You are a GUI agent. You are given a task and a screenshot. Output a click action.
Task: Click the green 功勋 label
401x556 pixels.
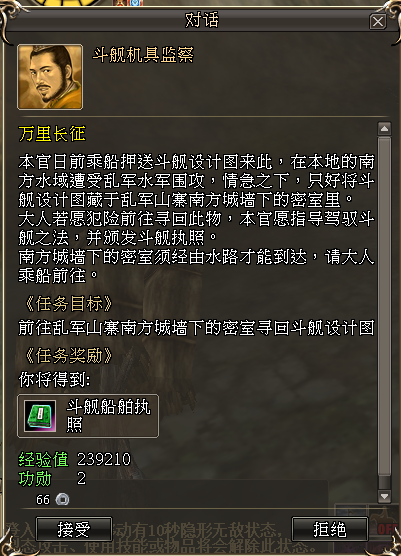35,479
